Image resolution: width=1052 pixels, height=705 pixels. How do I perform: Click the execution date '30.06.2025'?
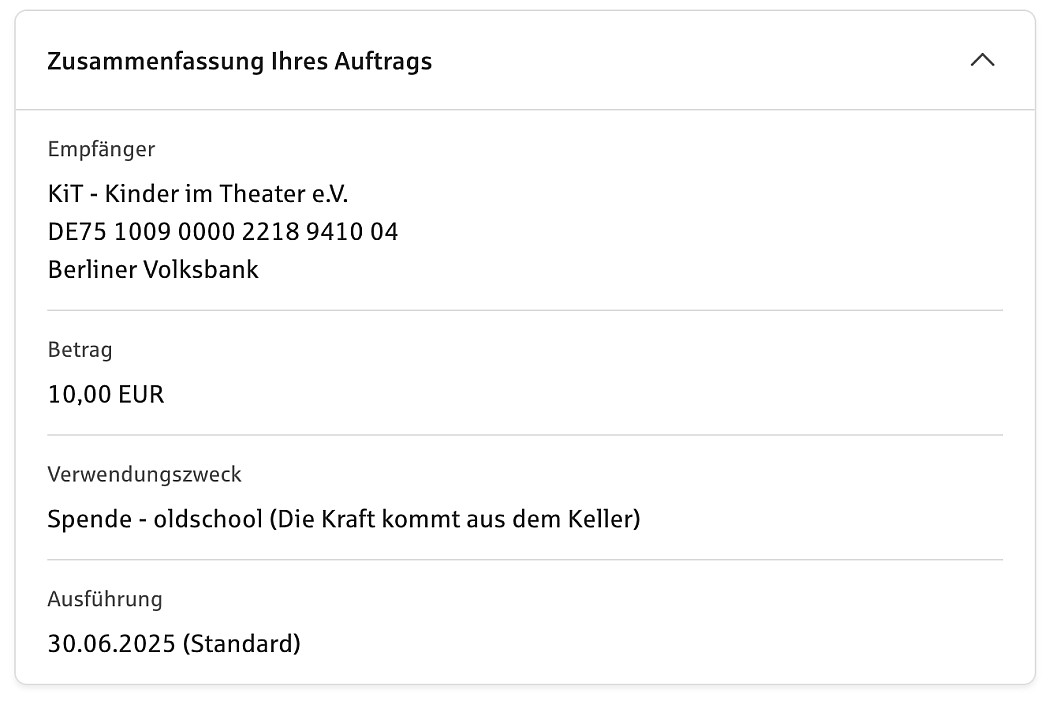pyautogui.click(x=111, y=643)
